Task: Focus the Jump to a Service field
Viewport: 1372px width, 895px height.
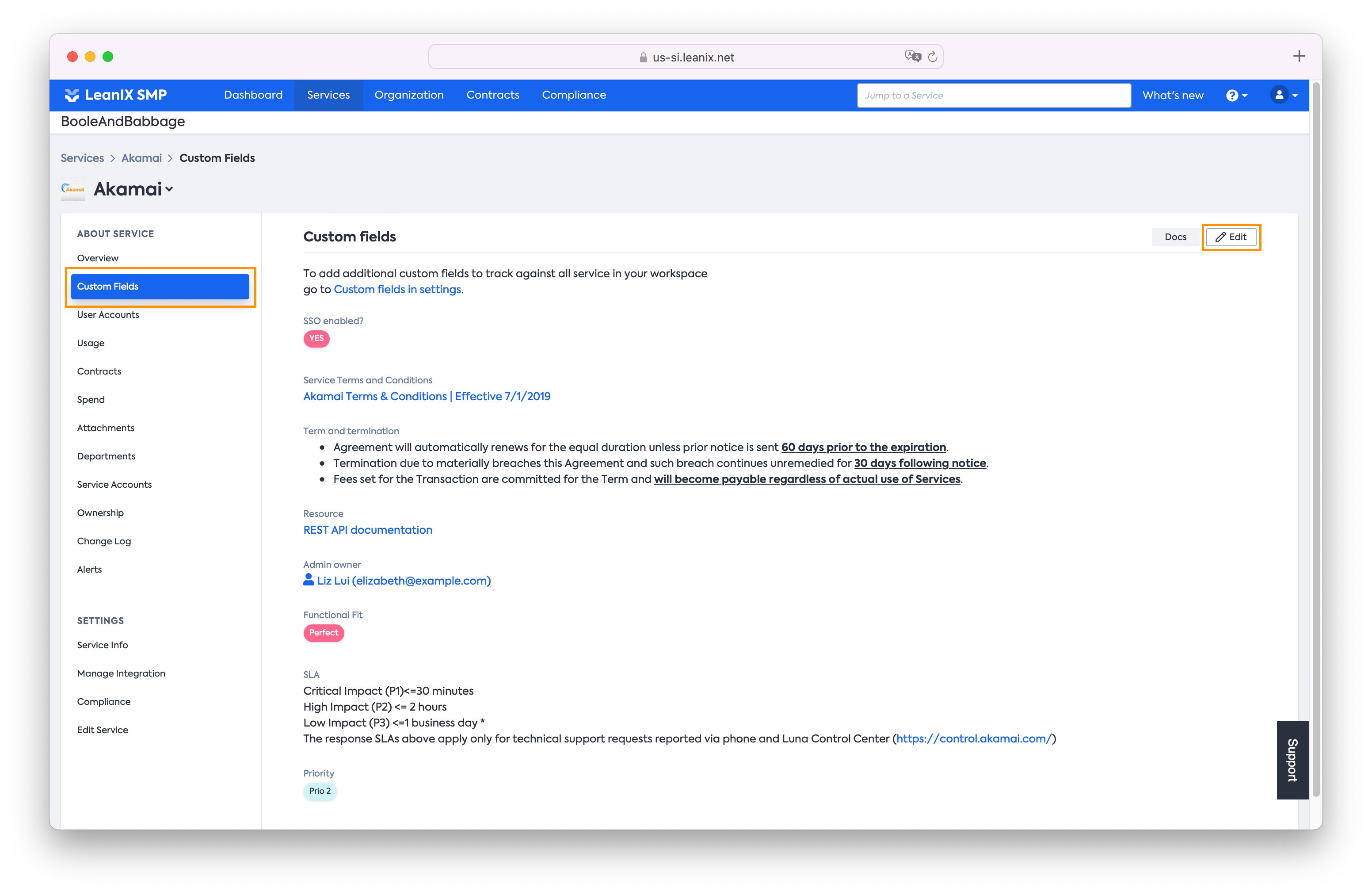Action: pos(993,96)
